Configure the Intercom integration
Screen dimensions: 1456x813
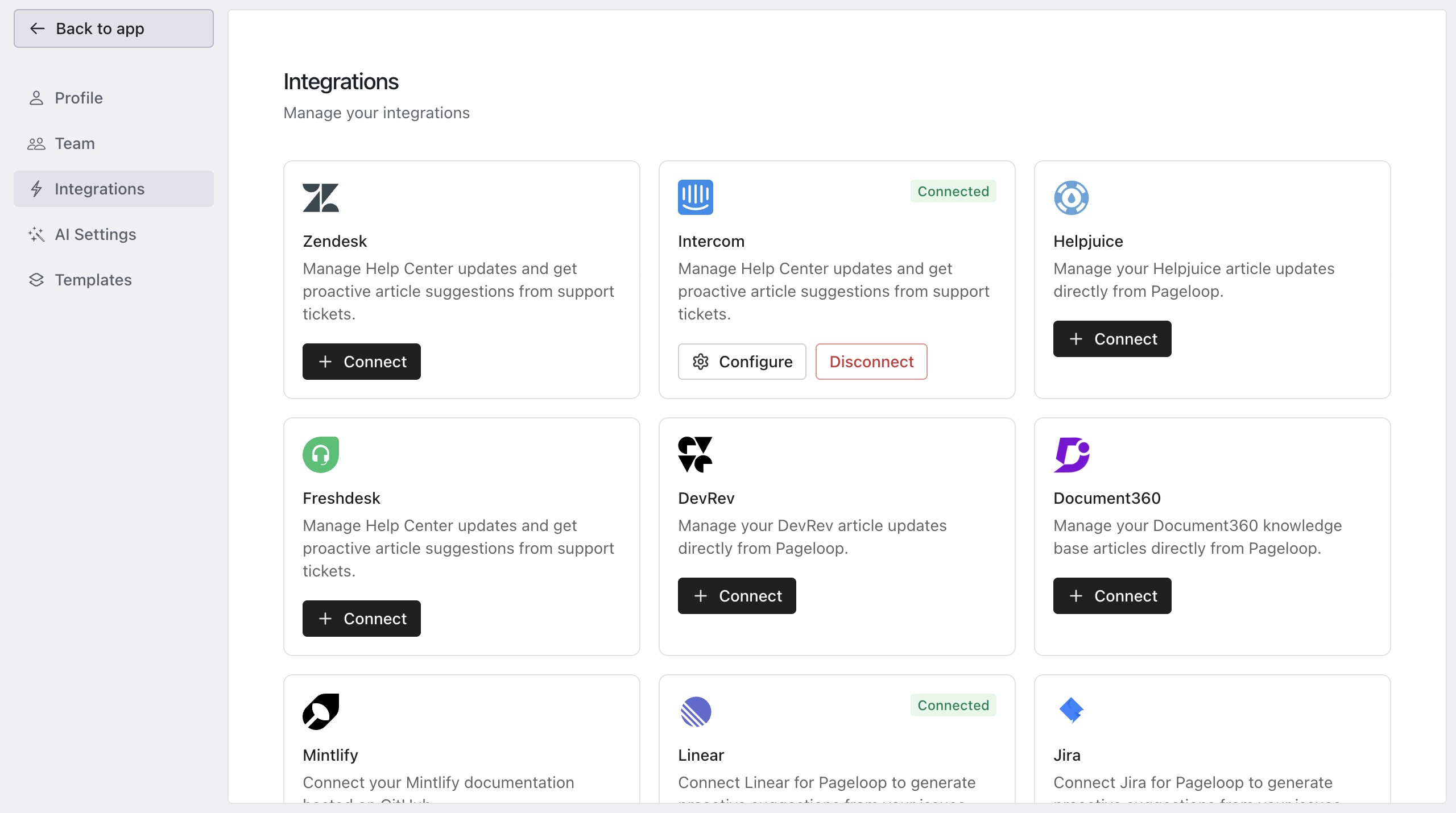(x=742, y=362)
